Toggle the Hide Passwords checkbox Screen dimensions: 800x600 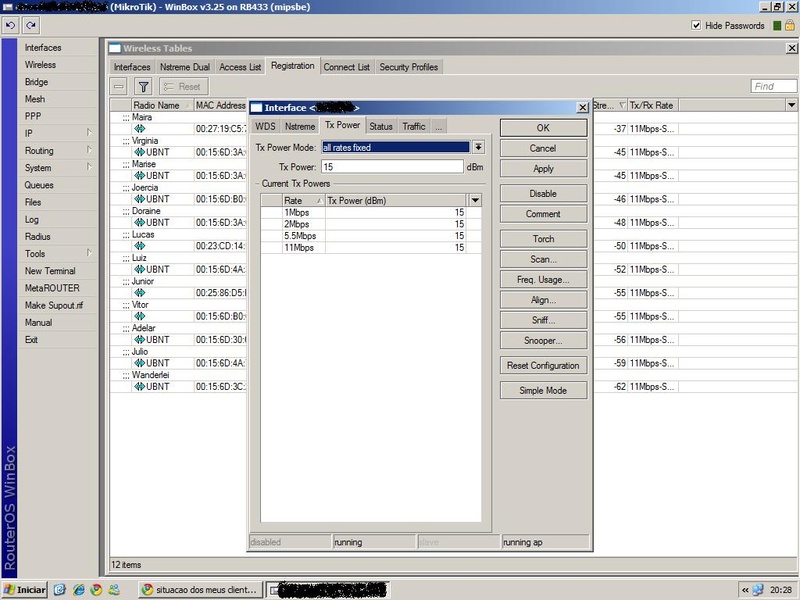[x=696, y=25]
